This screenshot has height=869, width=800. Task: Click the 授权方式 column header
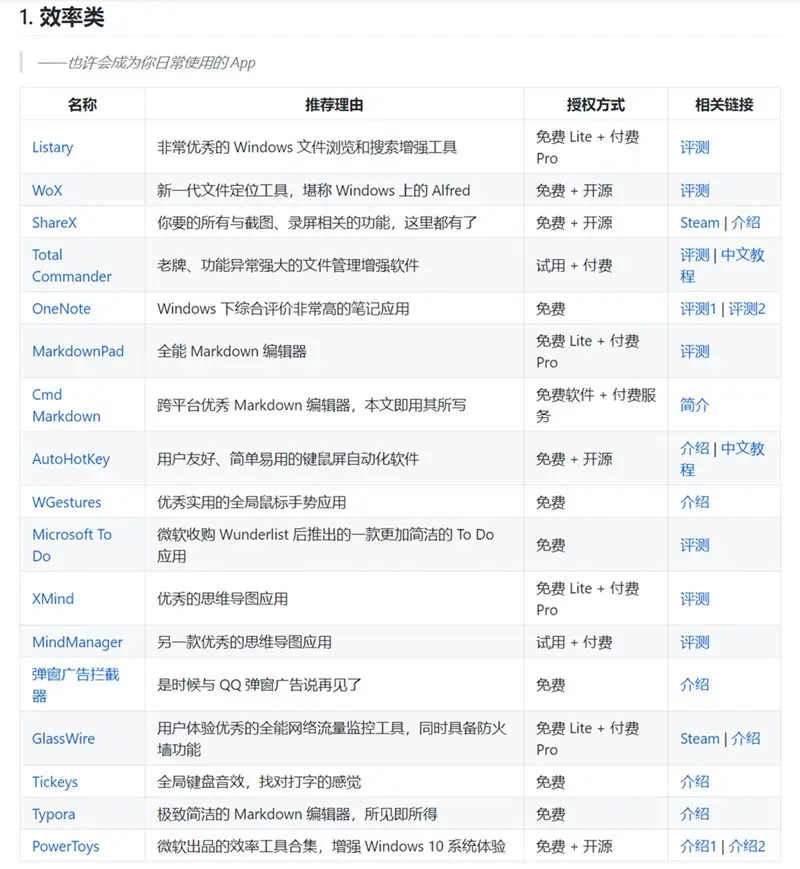pyautogui.click(x=596, y=105)
